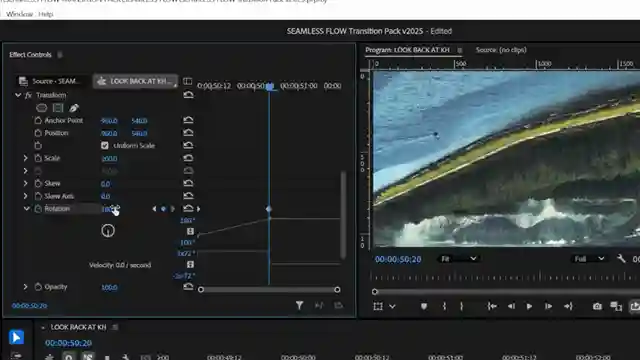Create a 4-point polygon mask for Transform
This screenshot has width=640, height=360.
tap(58, 108)
